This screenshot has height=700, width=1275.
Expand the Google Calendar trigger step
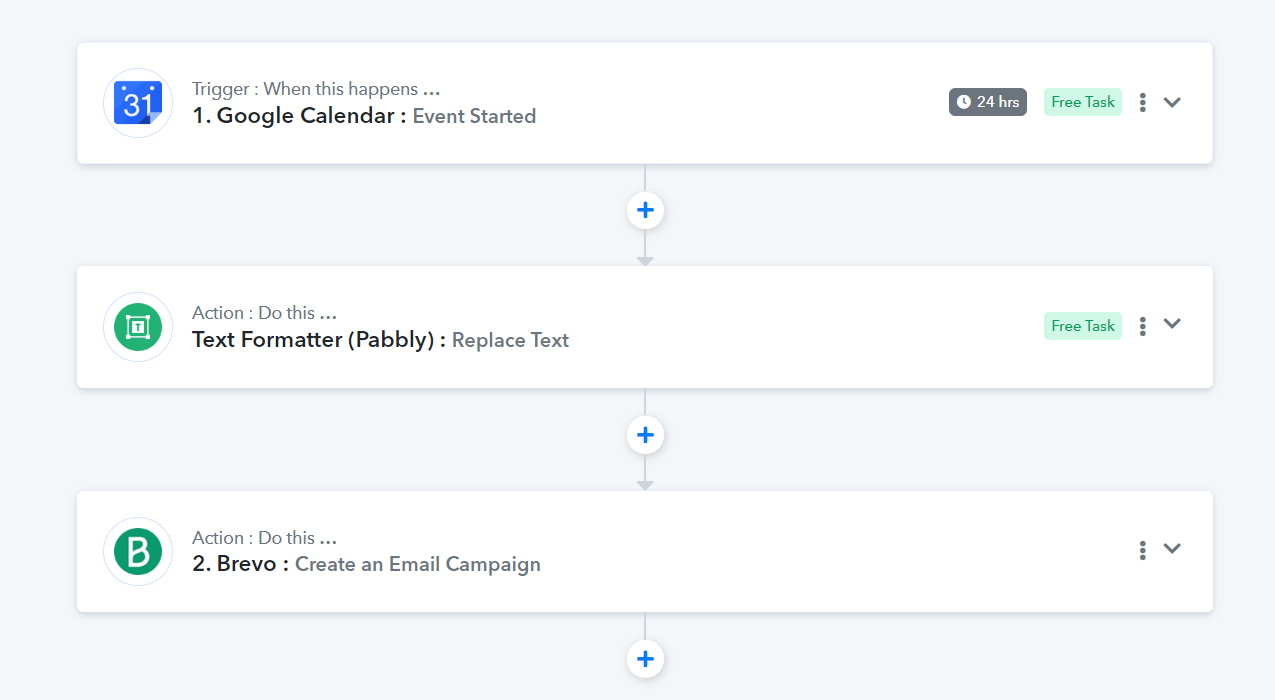(1172, 102)
